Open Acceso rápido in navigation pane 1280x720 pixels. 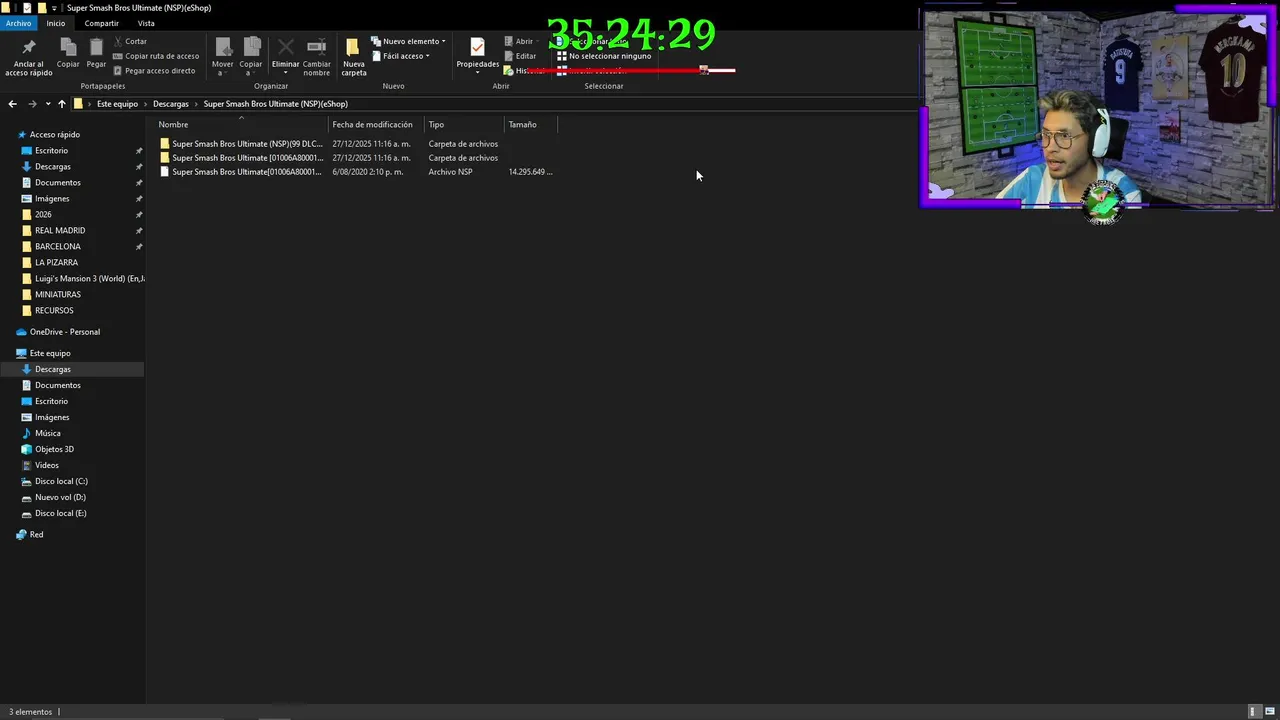click(x=54, y=135)
